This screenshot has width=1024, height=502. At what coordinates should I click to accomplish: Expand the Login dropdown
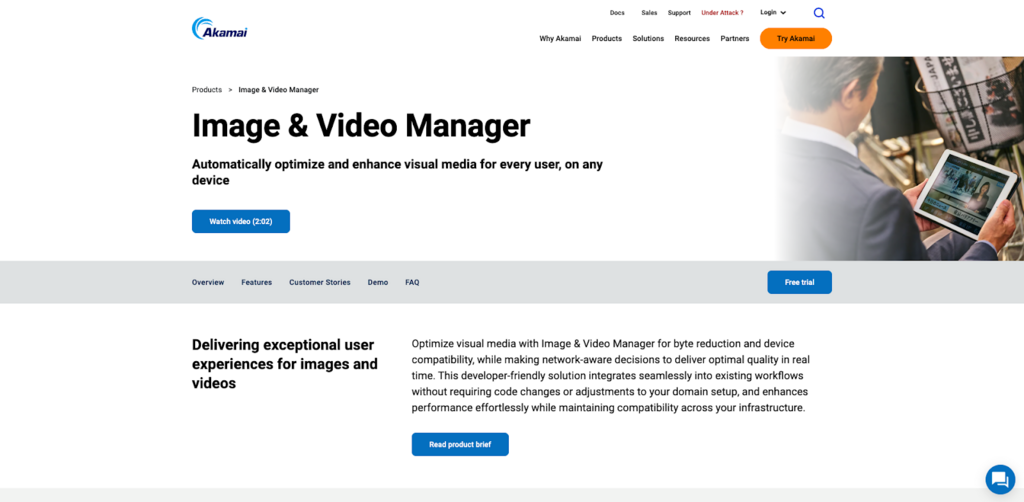click(x=772, y=13)
